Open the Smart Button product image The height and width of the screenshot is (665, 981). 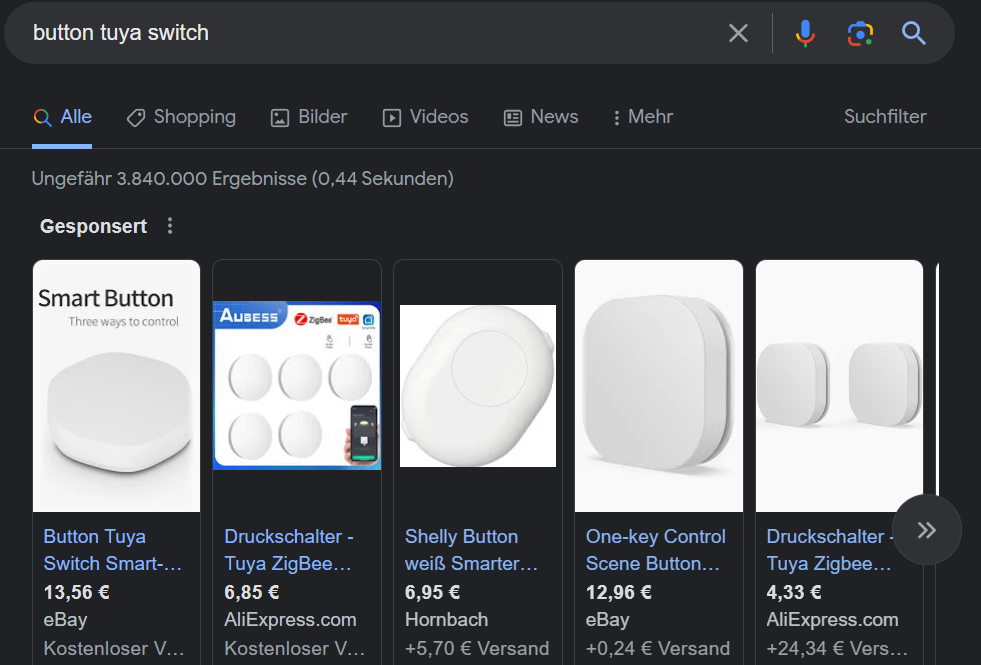[116, 386]
